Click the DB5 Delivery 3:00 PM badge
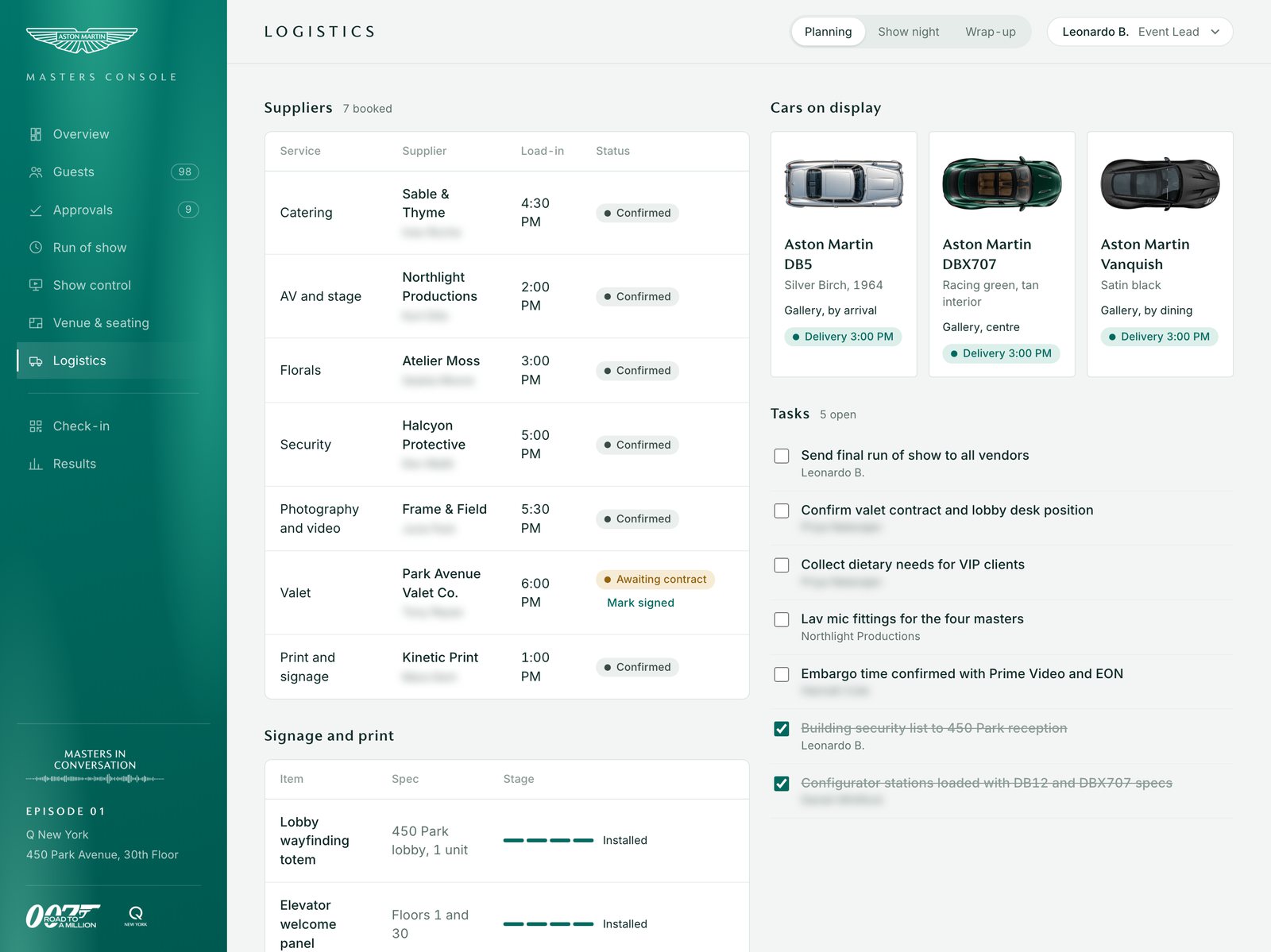Viewport: 1271px width, 952px height. pyautogui.click(x=843, y=337)
